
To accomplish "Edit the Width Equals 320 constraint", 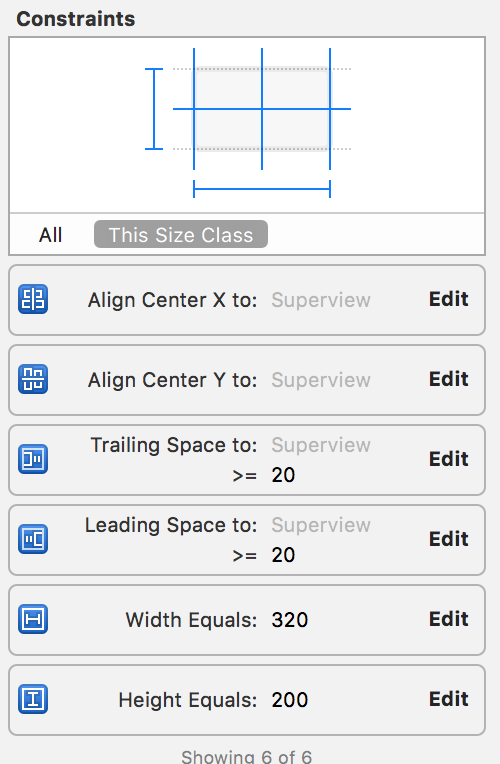I will click(x=448, y=619).
